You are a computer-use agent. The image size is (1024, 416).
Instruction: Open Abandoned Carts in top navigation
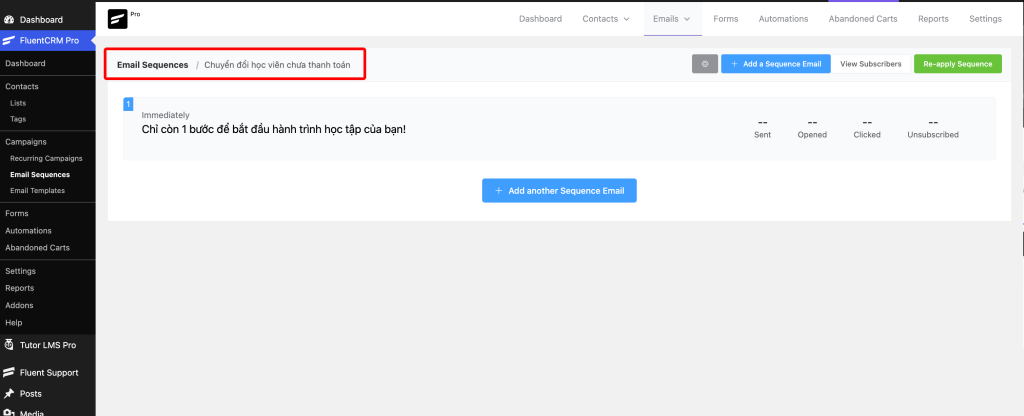862,18
